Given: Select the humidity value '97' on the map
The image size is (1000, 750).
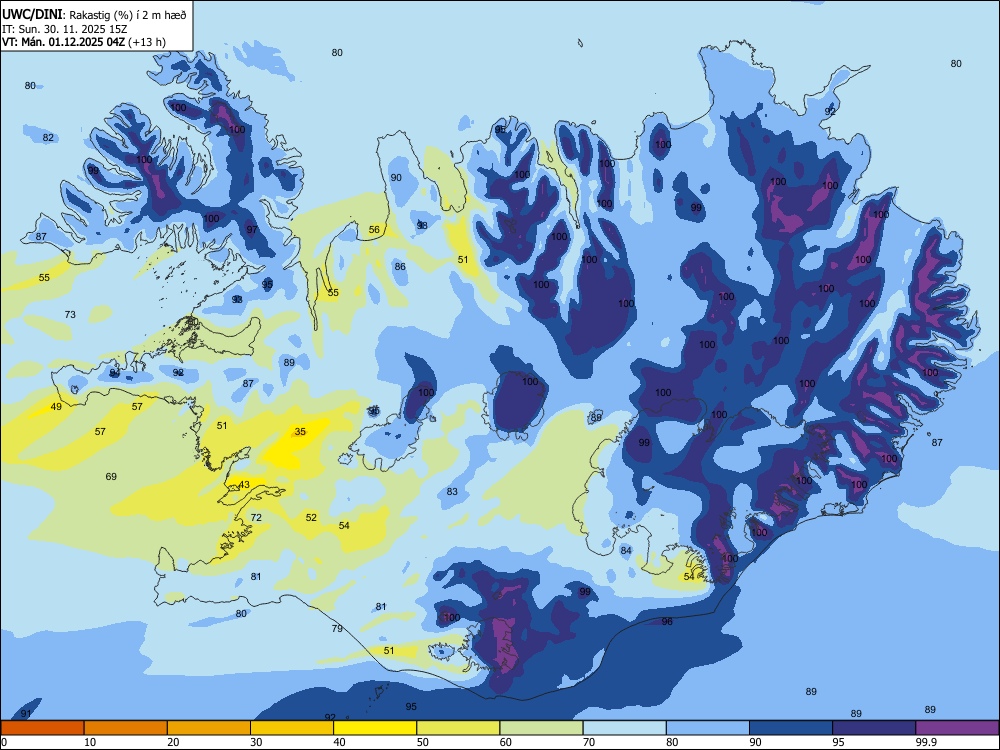Looking at the screenshot, I should 252,230.
